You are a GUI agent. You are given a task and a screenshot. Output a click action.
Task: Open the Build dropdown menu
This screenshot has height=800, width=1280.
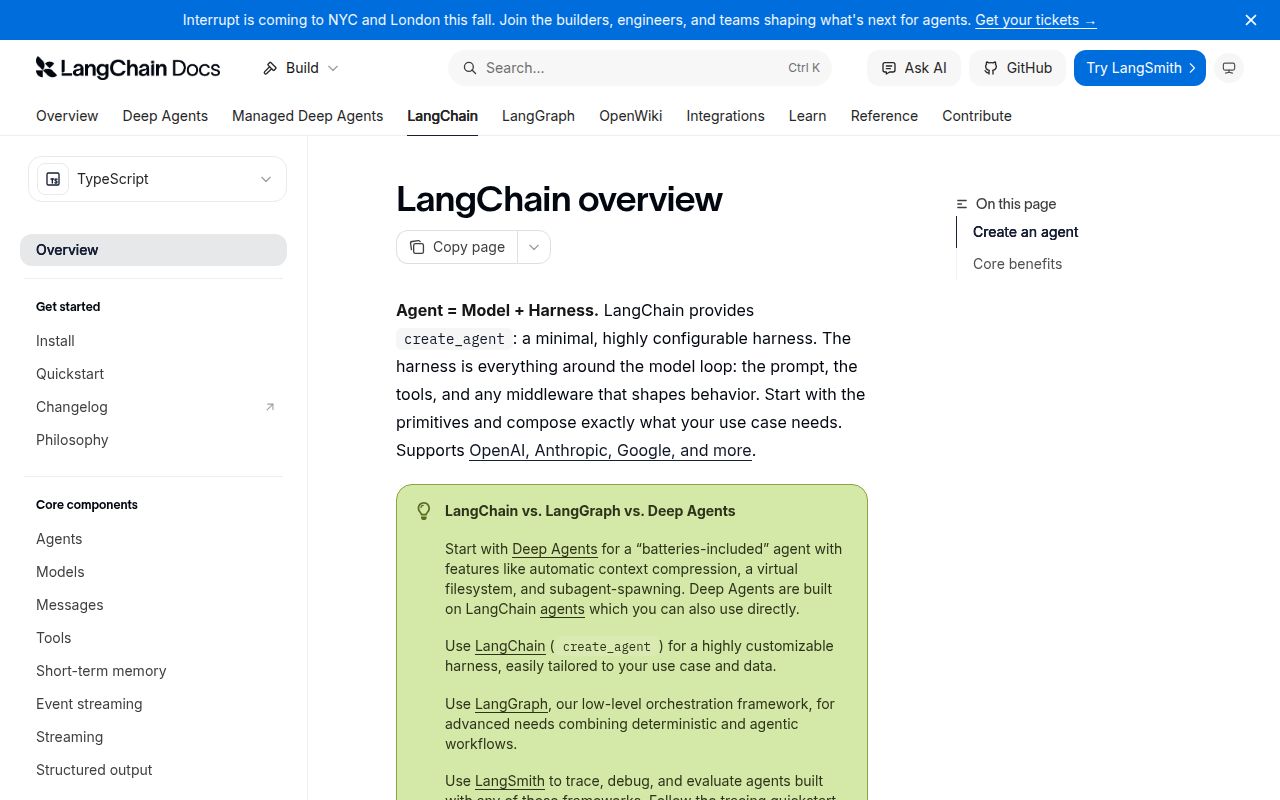(x=301, y=68)
